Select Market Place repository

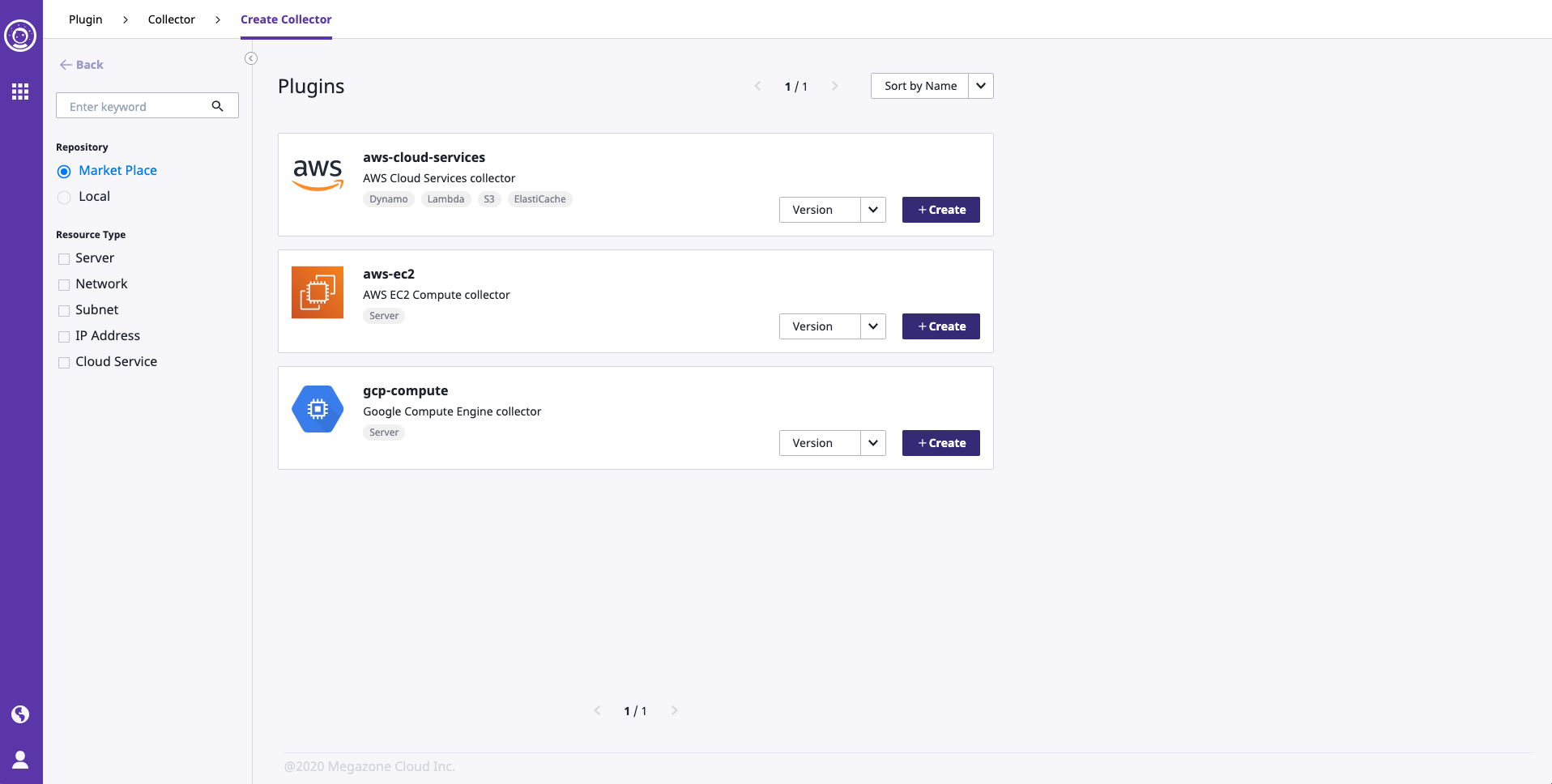pos(64,172)
